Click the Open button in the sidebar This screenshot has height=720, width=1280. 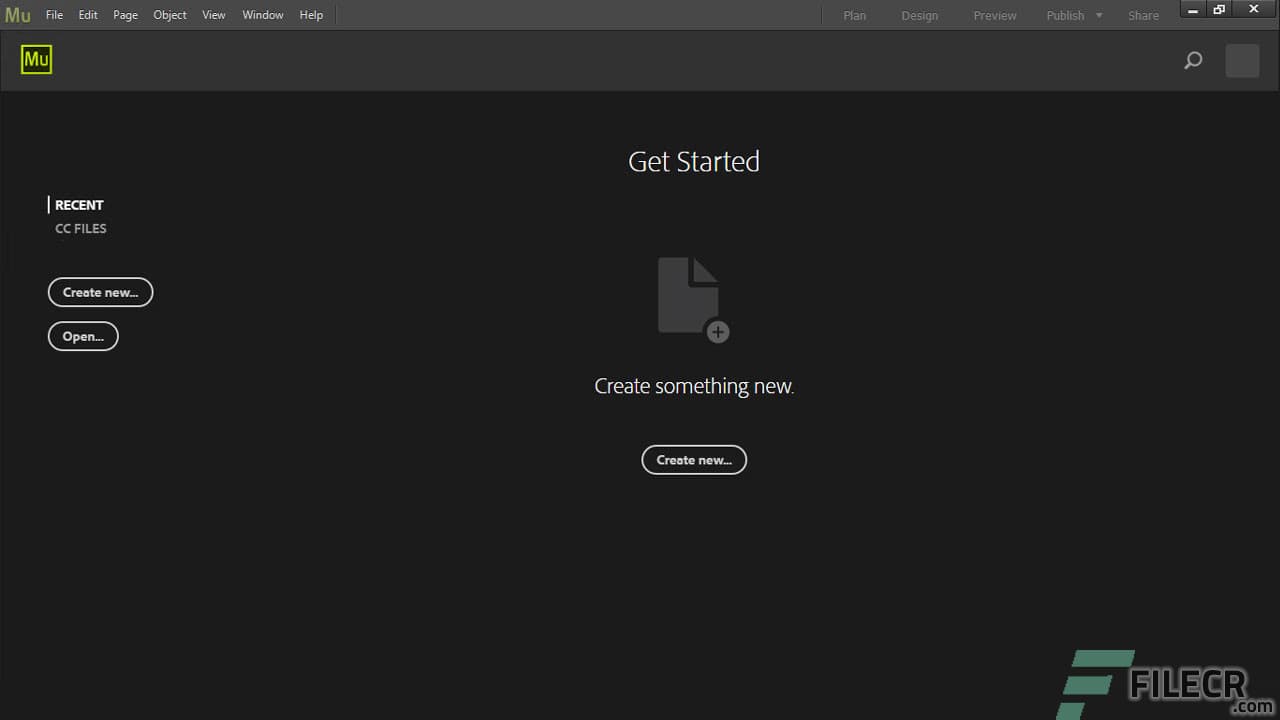[x=83, y=336]
